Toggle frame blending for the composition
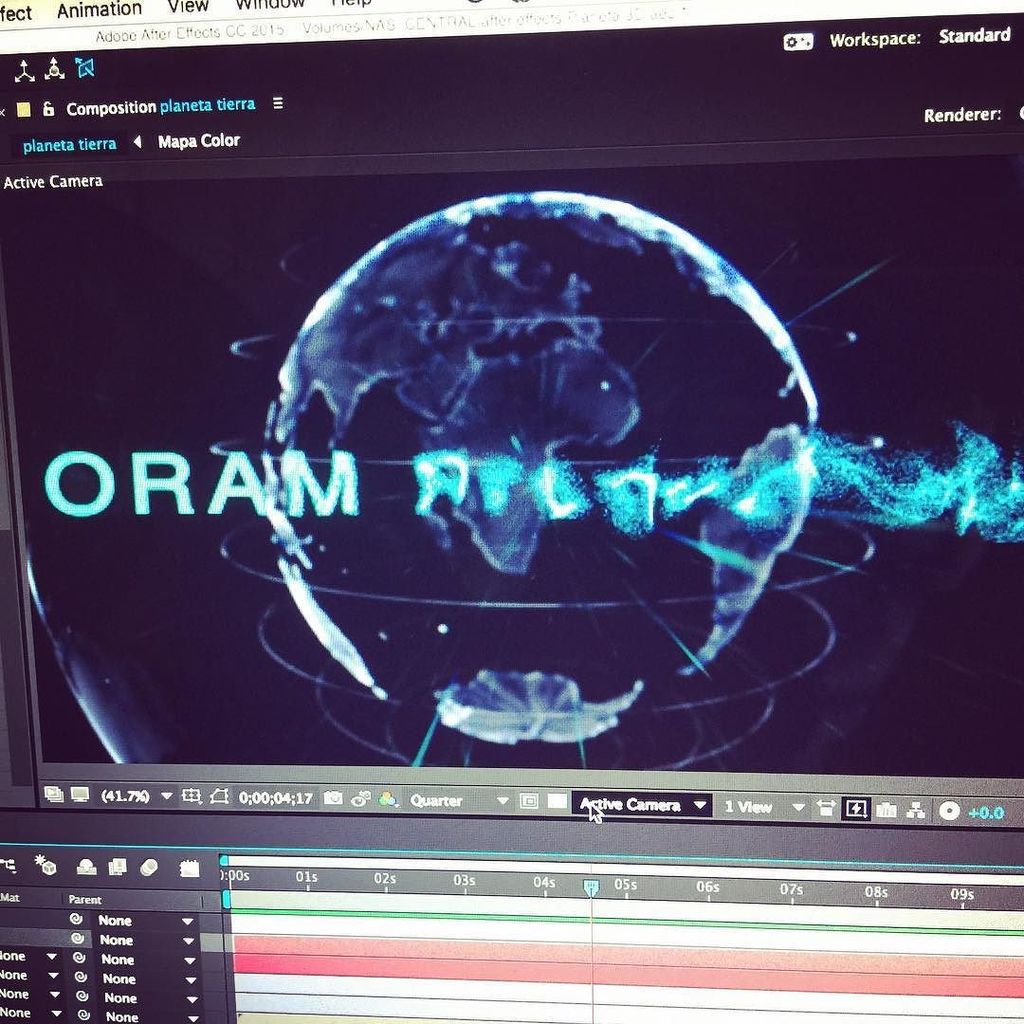1024x1024 pixels. pos(116,867)
